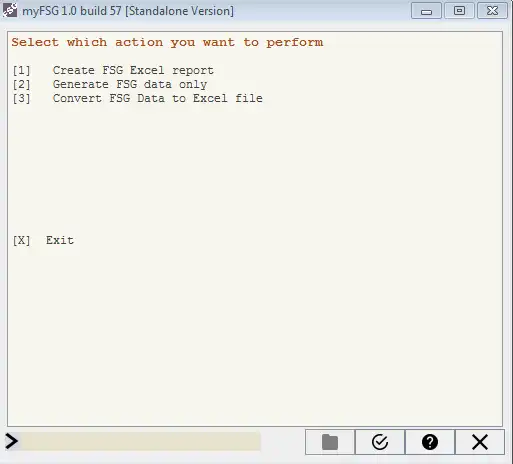
Task: Confirm with the checkmark circle button
Action: [380, 442]
